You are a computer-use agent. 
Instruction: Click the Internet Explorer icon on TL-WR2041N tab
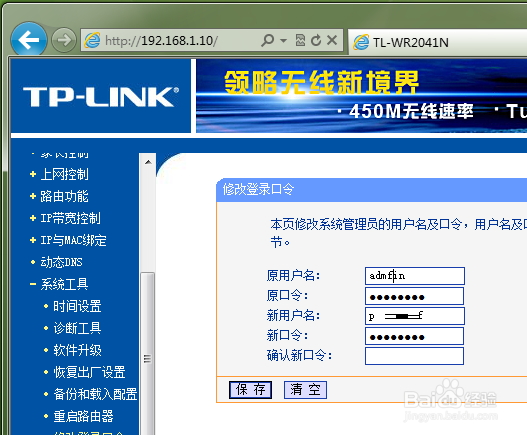(x=361, y=42)
